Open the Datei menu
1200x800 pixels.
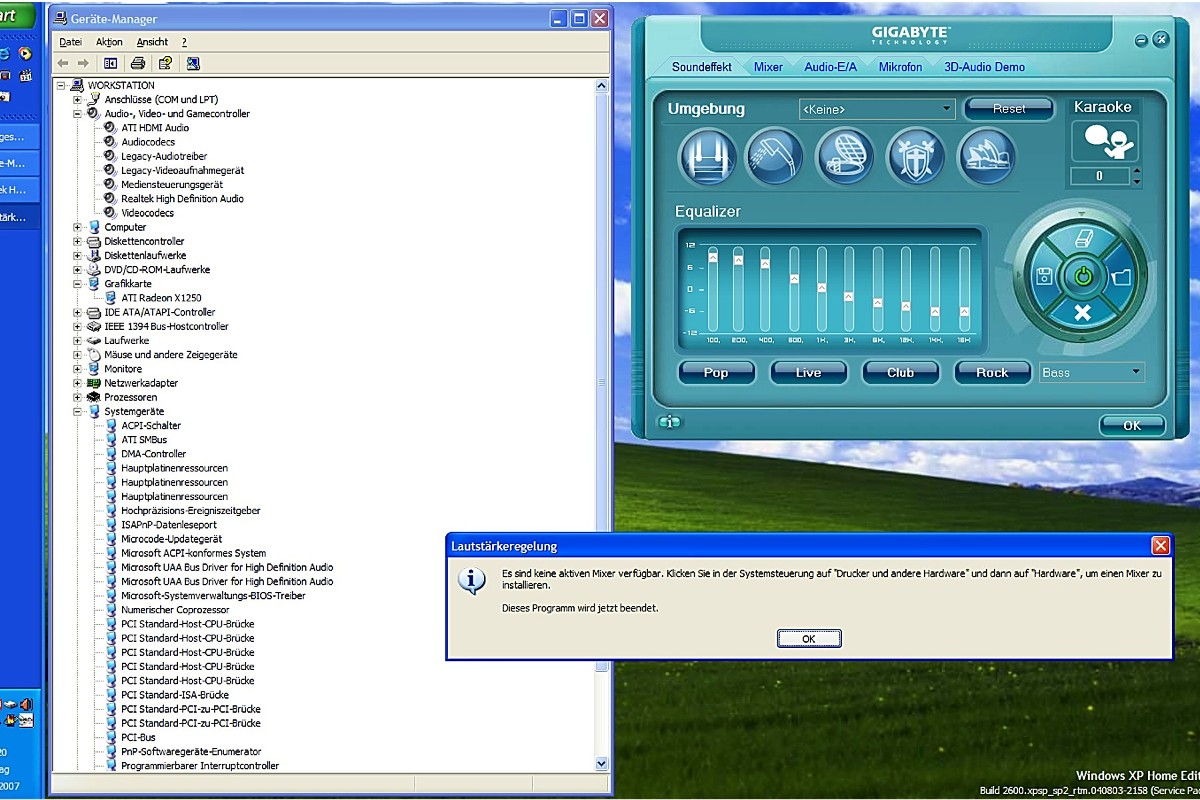[70, 42]
